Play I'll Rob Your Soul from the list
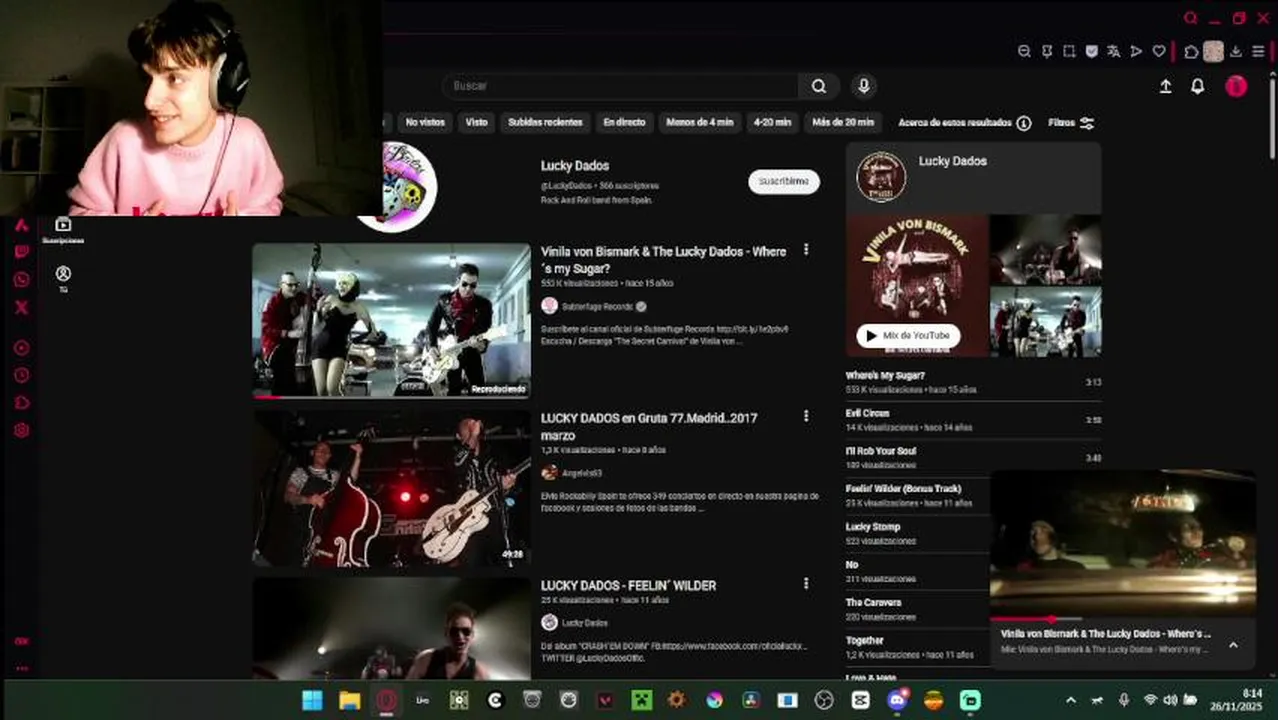The width and height of the screenshot is (1278, 720). [x=973, y=458]
